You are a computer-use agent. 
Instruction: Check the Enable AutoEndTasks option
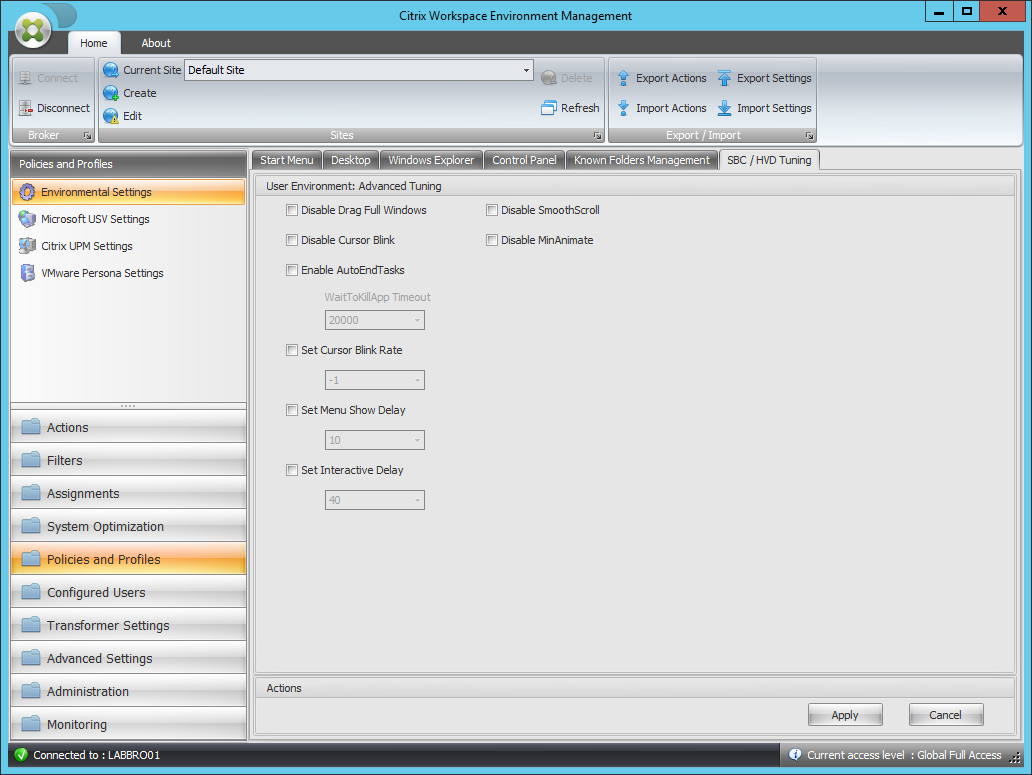click(292, 270)
